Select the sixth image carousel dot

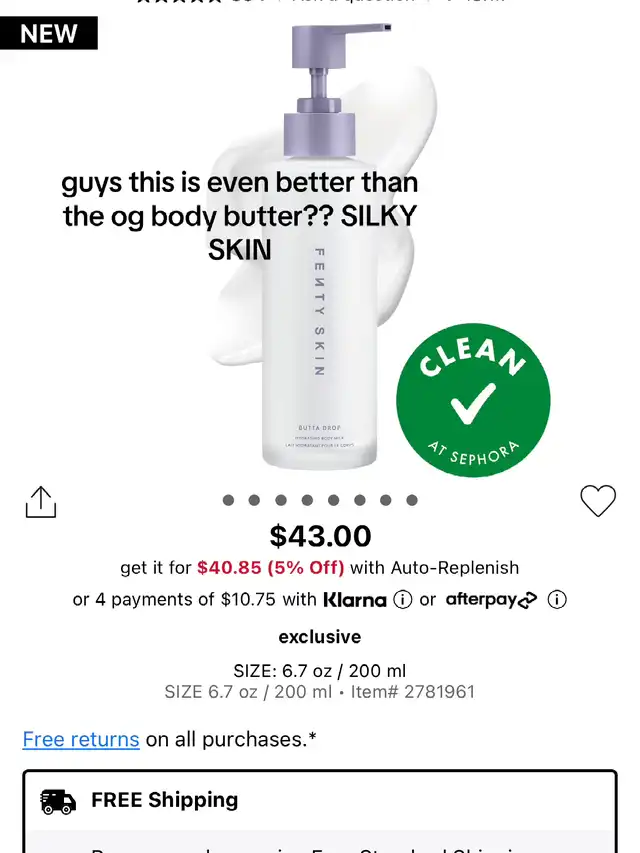coord(360,500)
